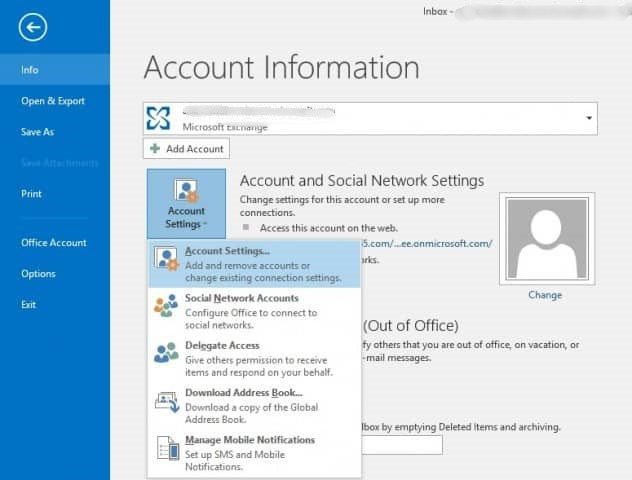Click the Add Account button
The image size is (632, 480).
point(186,149)
